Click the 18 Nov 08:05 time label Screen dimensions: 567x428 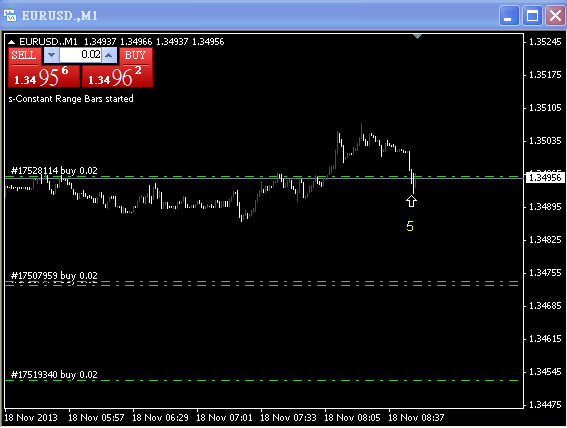pos(353,418)
